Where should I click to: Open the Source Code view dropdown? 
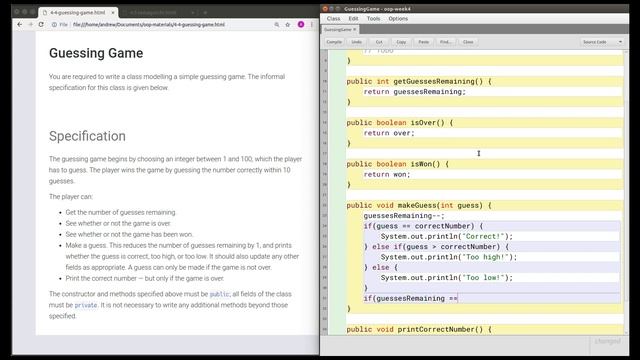coord(602,42)
